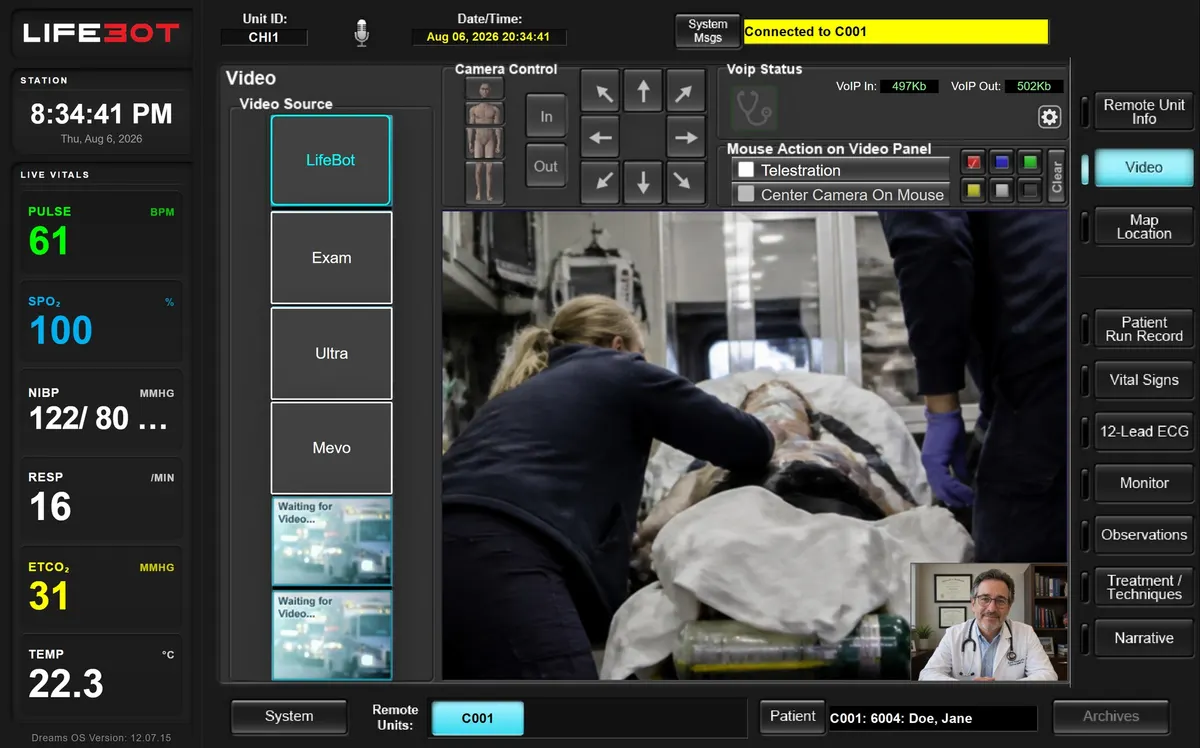Zoom camera In button
Screen dimensions: 1200x748
point(546,117)
